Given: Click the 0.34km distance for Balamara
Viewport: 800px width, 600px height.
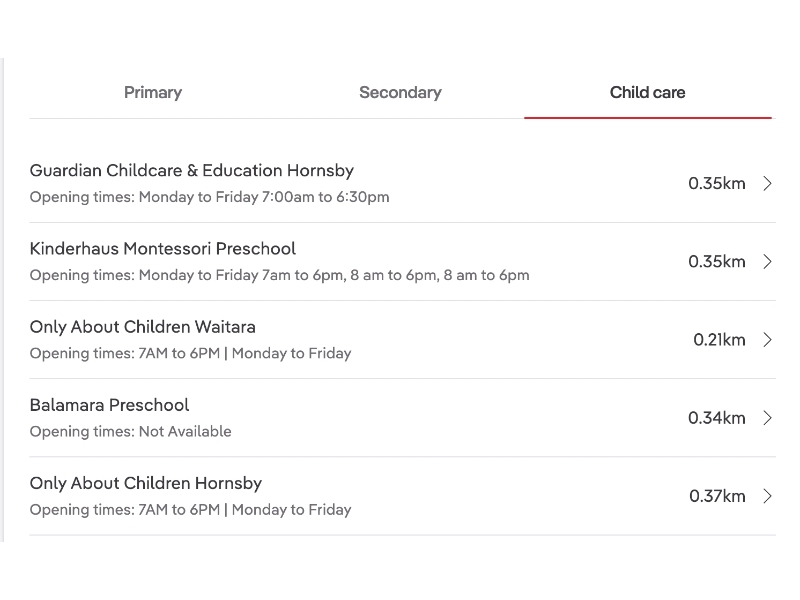Looking at the screenshot, I should pos(716,418).
